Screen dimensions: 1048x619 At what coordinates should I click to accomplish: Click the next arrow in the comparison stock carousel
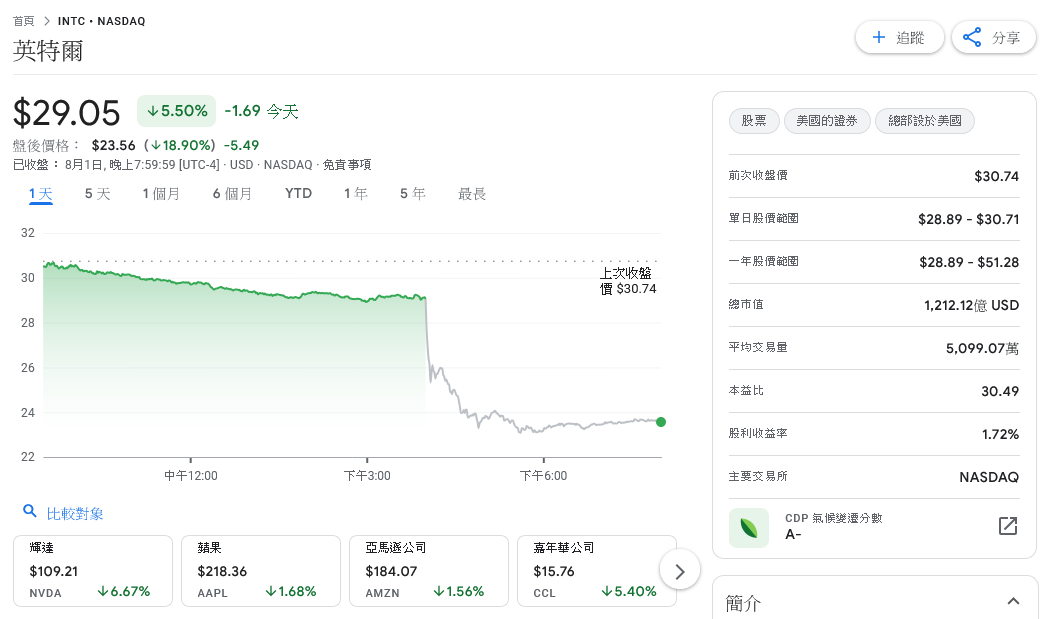point(680,571)
